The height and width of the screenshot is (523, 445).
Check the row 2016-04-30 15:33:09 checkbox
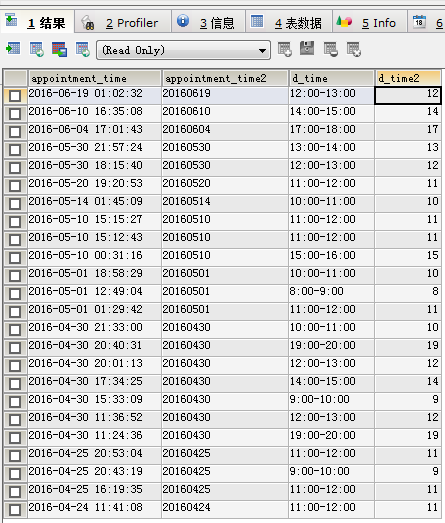[x=15, y=402]
